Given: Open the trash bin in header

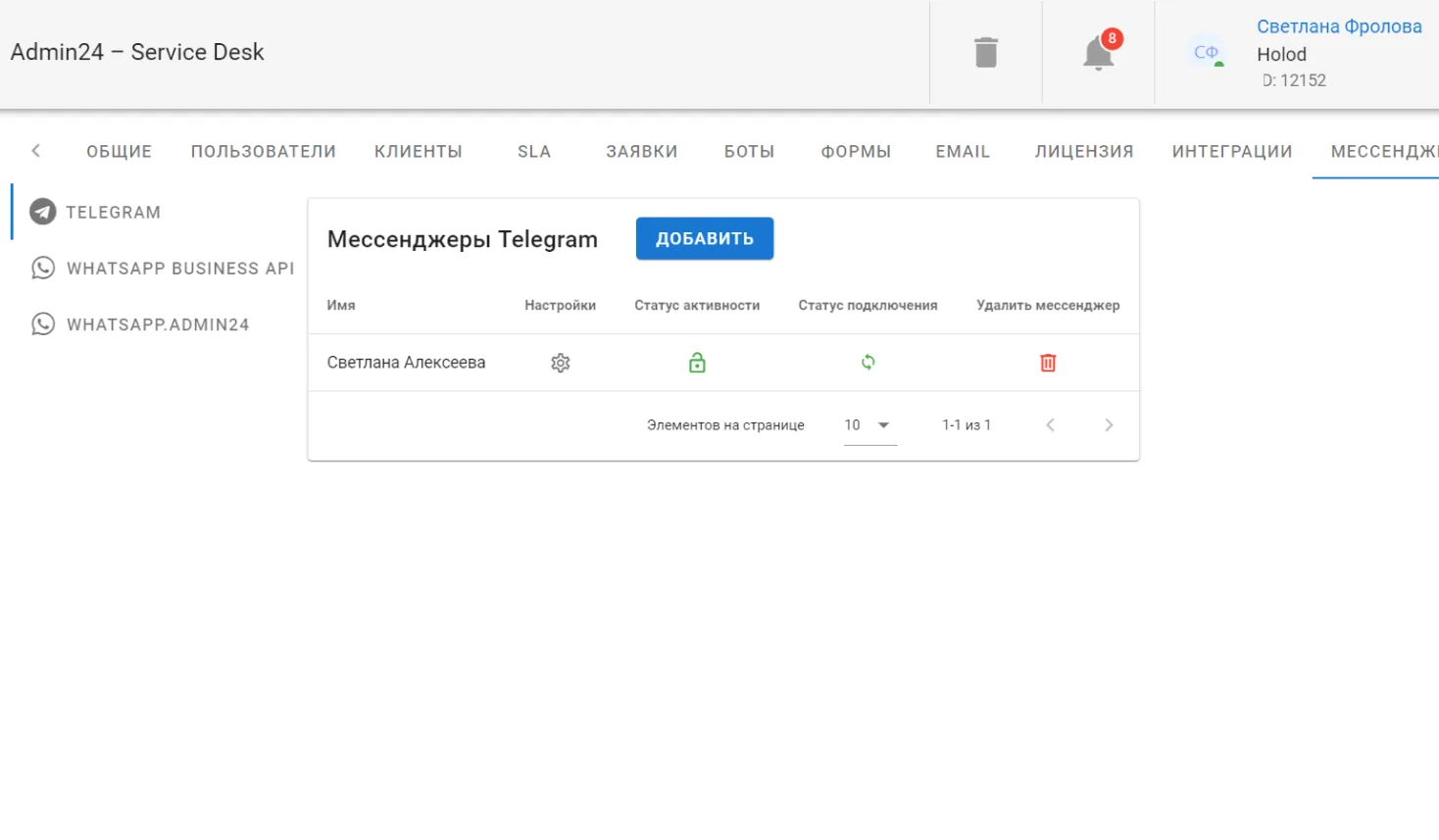Looking at the screenshot, I should pos(986,52).
